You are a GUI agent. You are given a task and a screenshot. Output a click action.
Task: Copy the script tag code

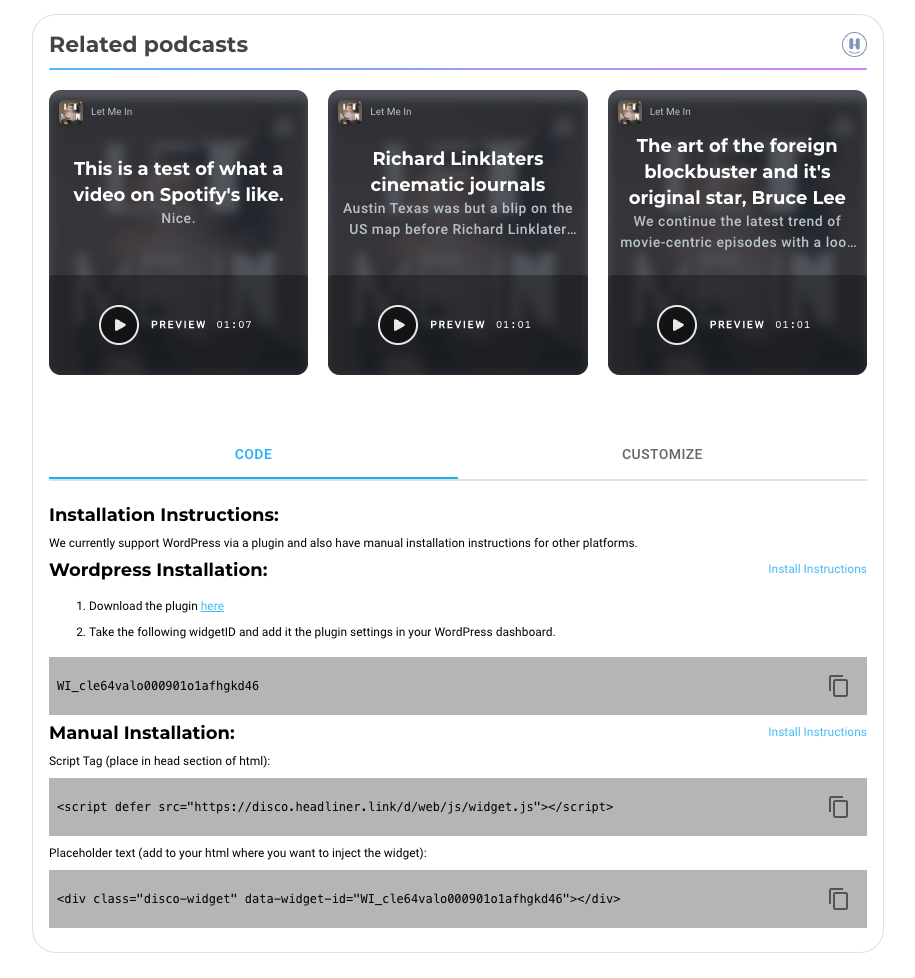click(838, 806)
